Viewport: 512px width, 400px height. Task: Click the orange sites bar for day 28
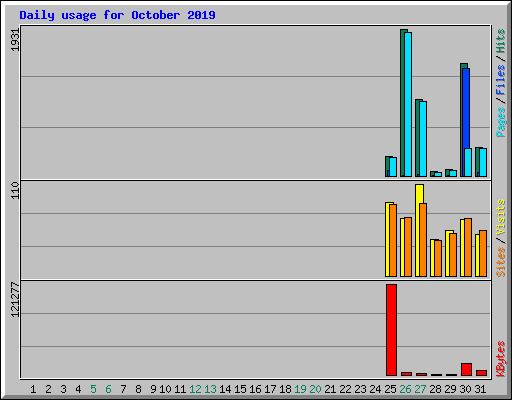[438, 258]
